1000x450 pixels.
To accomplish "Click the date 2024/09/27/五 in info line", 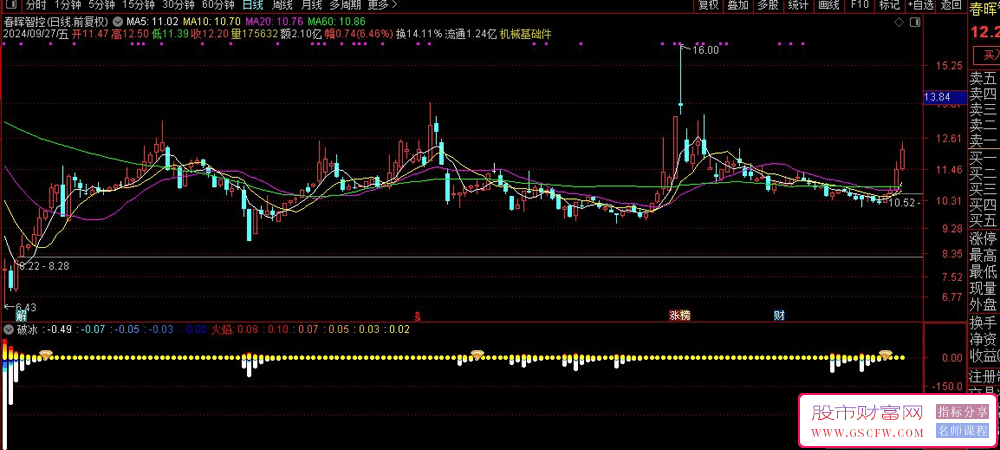I will (x=36, y=34).
